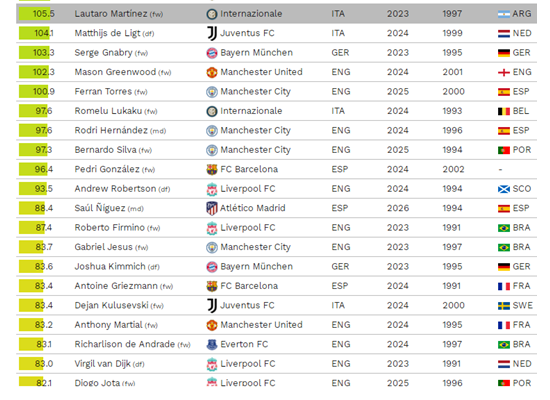Click FC Barcelona crest in Pedri González row

212,169
